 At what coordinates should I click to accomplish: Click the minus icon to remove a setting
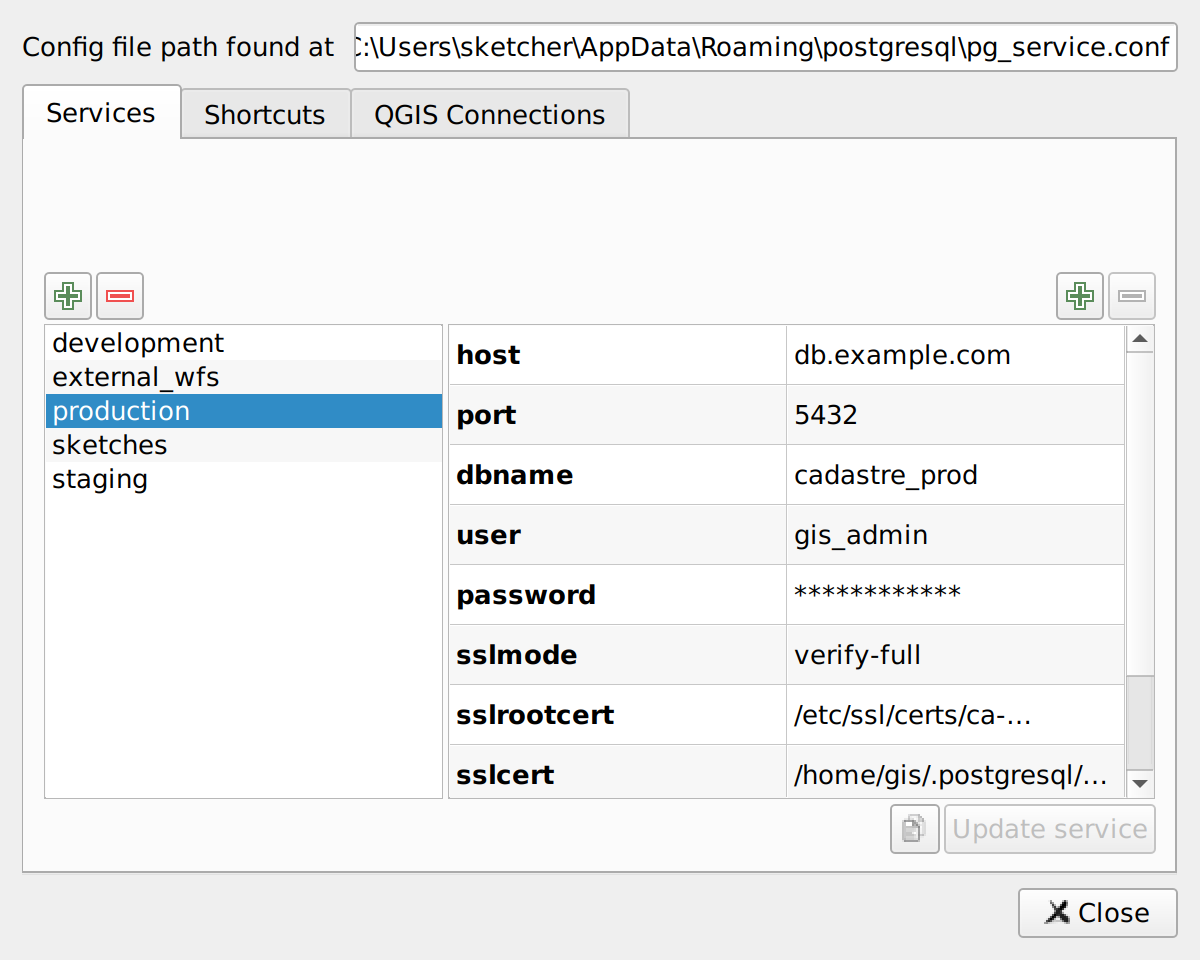pyautogui.click(x=1131, y=296)
